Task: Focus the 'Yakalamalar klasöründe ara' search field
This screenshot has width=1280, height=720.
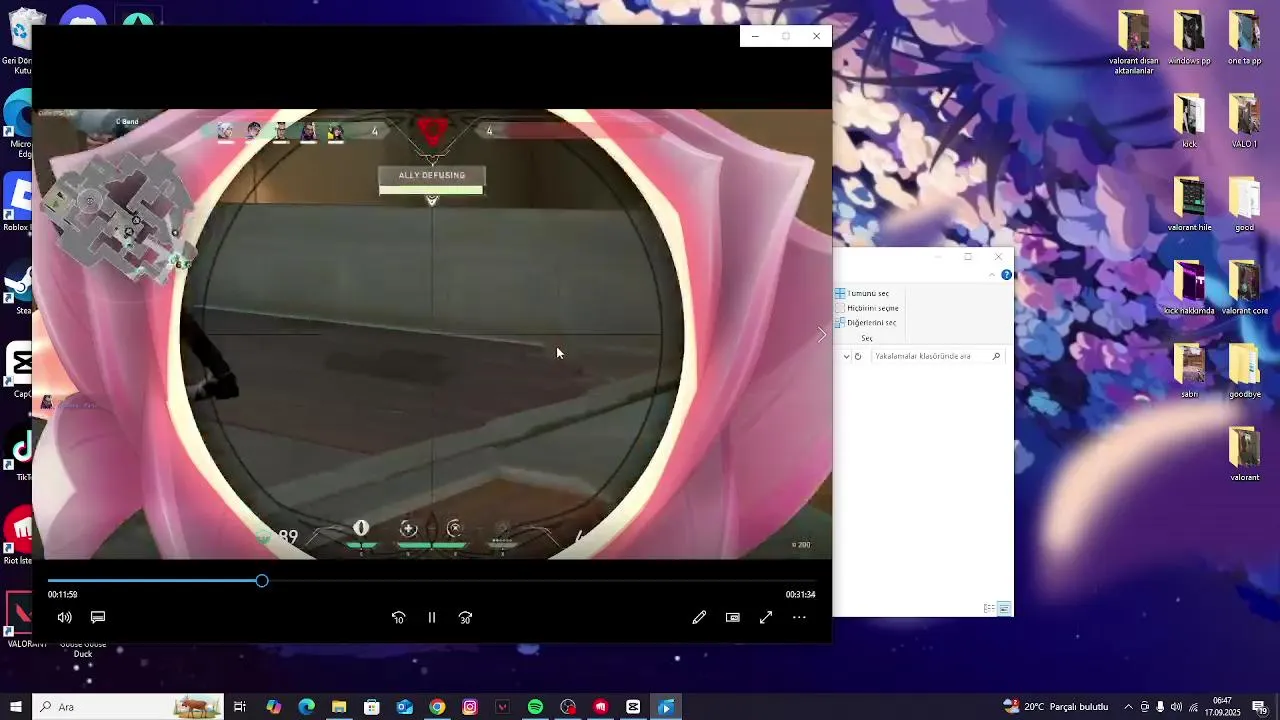Action: click(936, 356)
